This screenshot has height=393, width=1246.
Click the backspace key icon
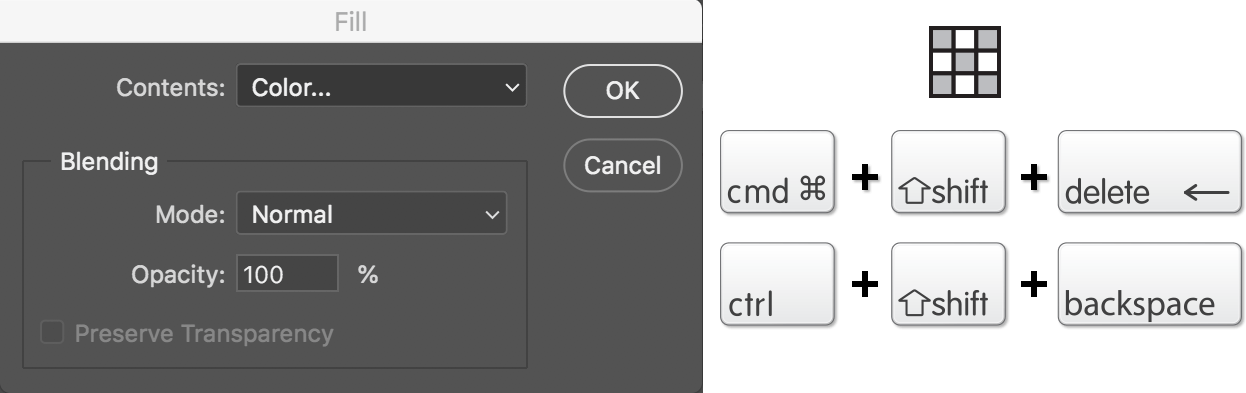coord(1149,283)
